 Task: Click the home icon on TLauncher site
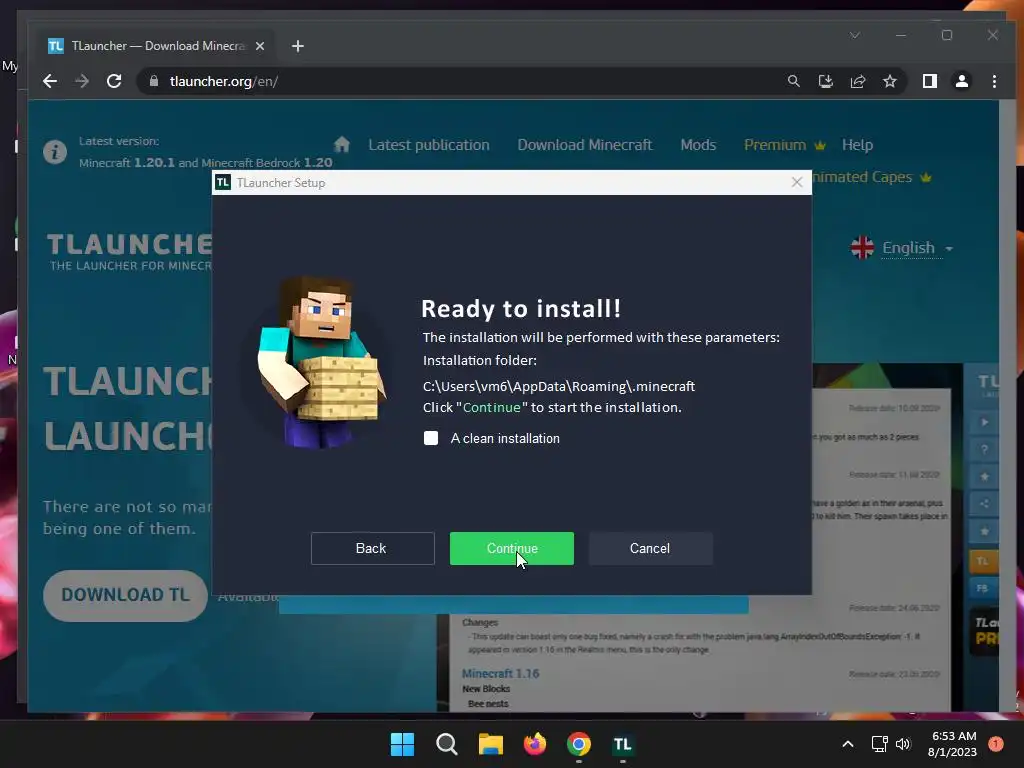click(x=342, y=144)
